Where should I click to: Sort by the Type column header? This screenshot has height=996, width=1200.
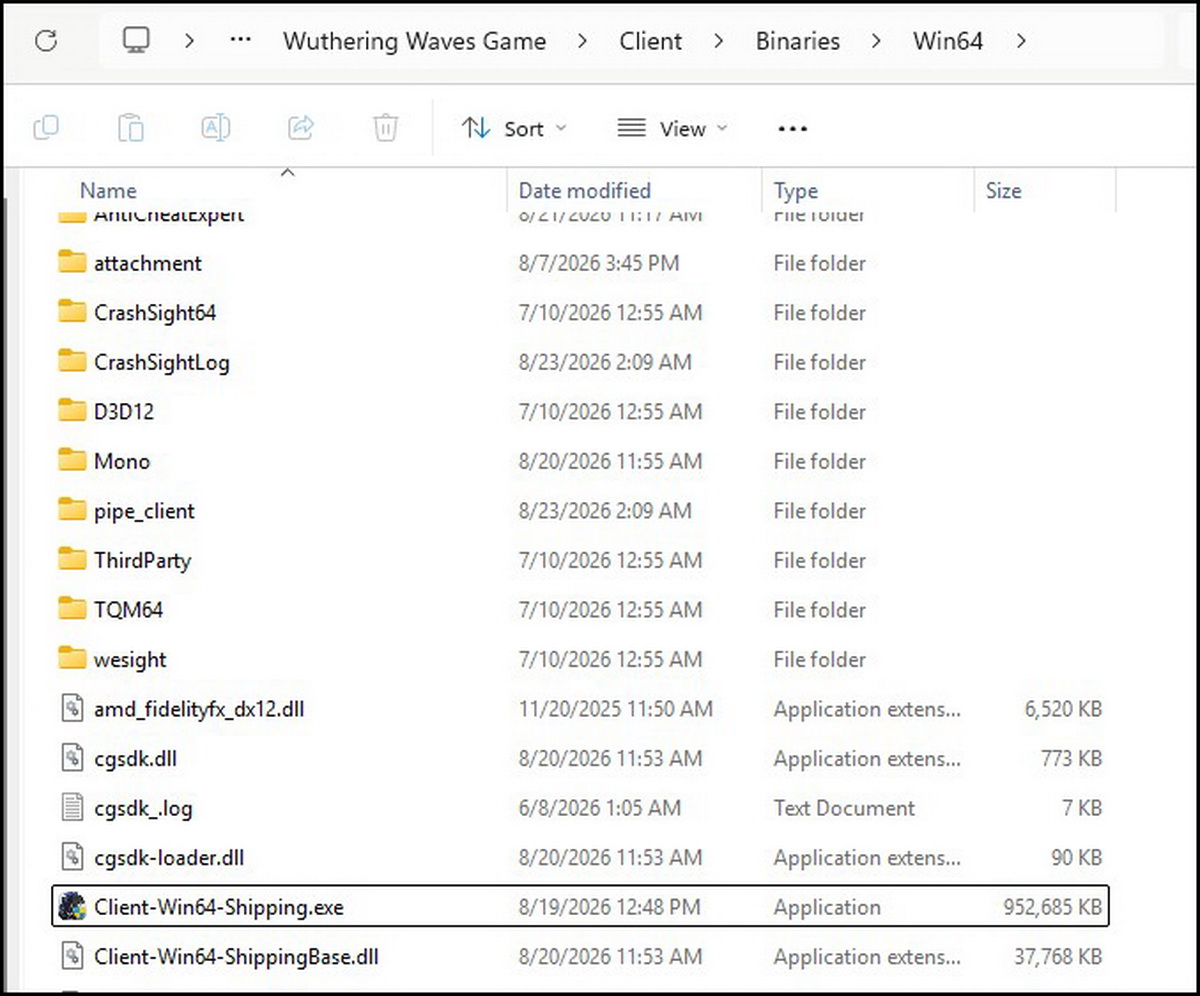tap(796, 190)
